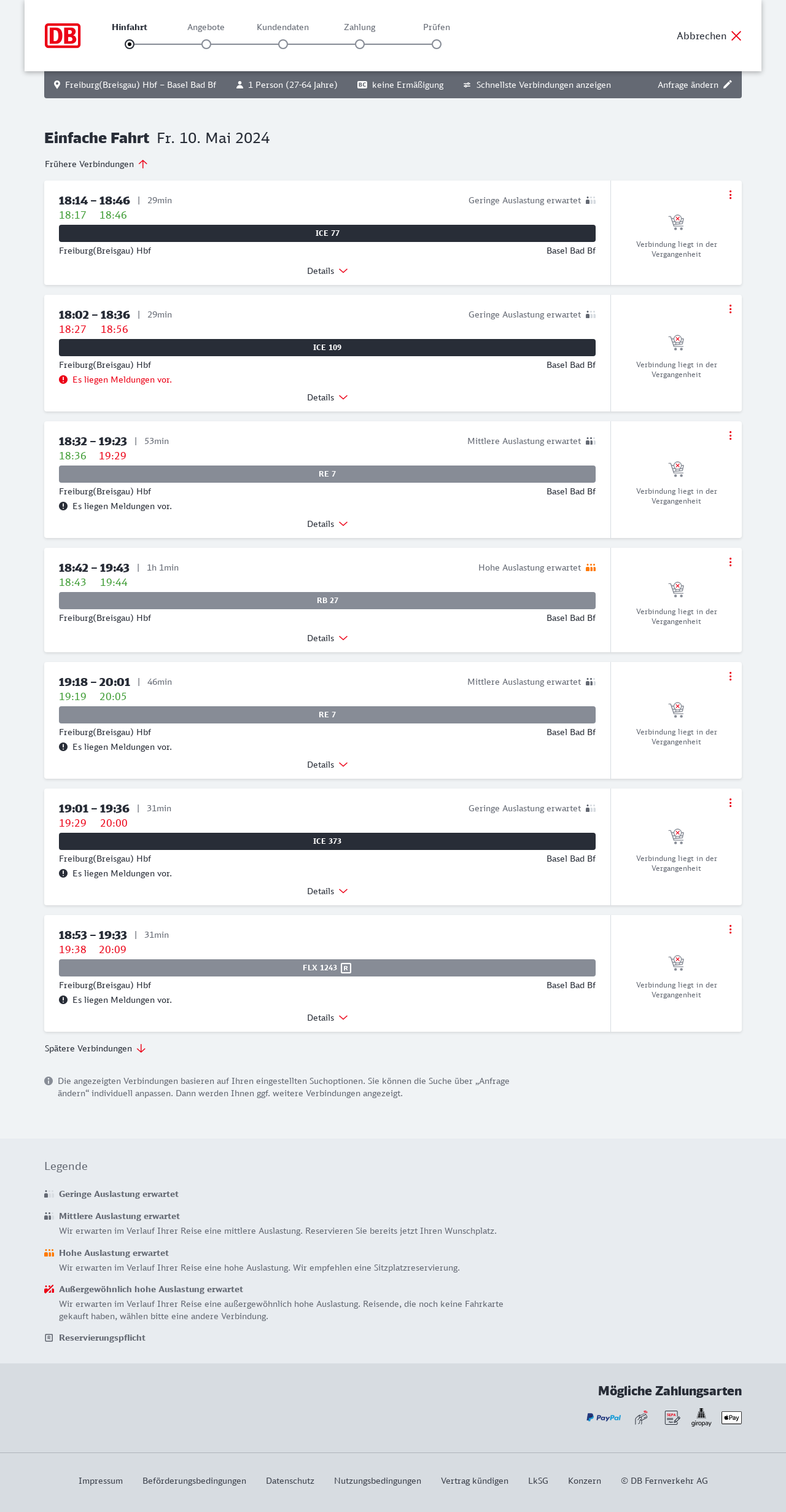Expand Details for ICE 77 connection

pos(327,271)
